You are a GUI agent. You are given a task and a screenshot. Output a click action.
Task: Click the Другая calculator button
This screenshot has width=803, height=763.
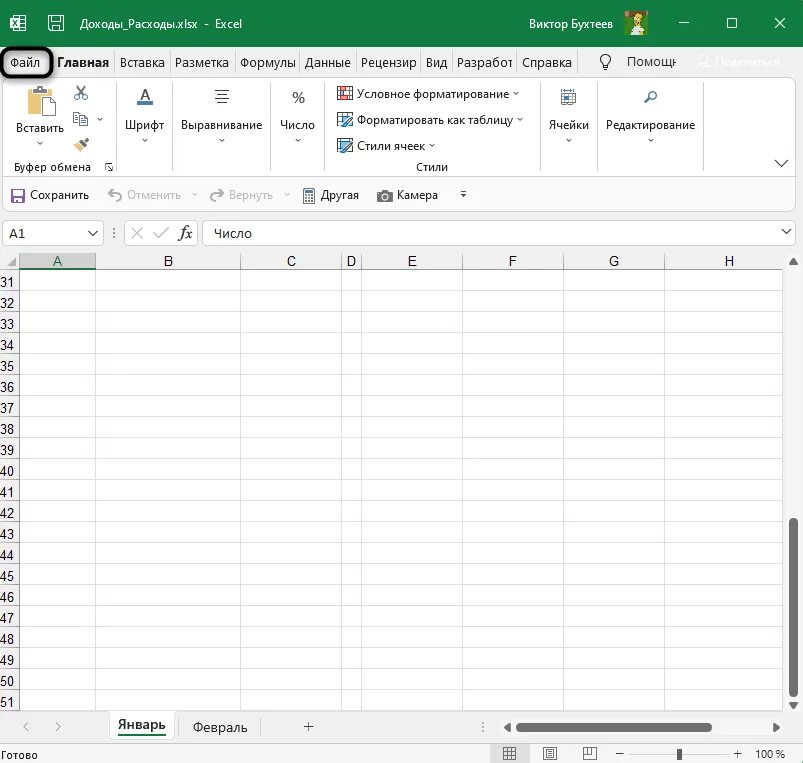coord(330,195)
